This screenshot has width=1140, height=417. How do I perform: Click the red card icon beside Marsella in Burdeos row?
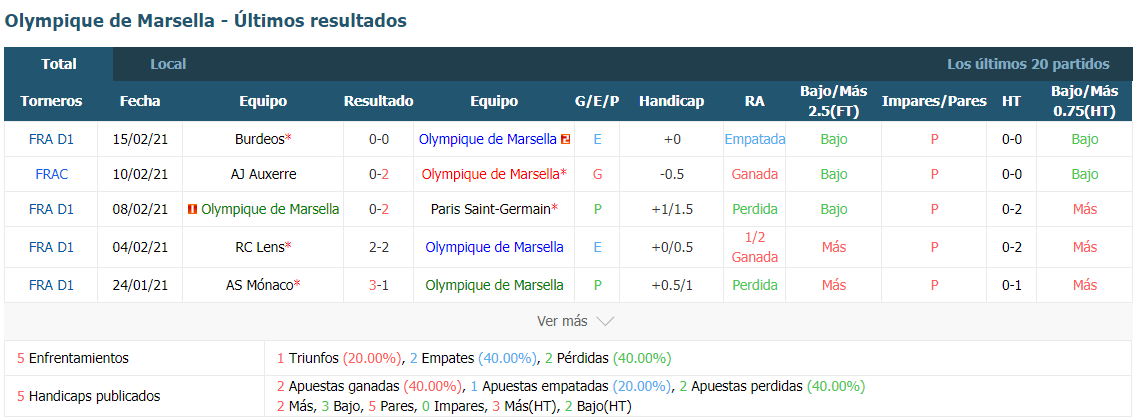tap(565, 139)
